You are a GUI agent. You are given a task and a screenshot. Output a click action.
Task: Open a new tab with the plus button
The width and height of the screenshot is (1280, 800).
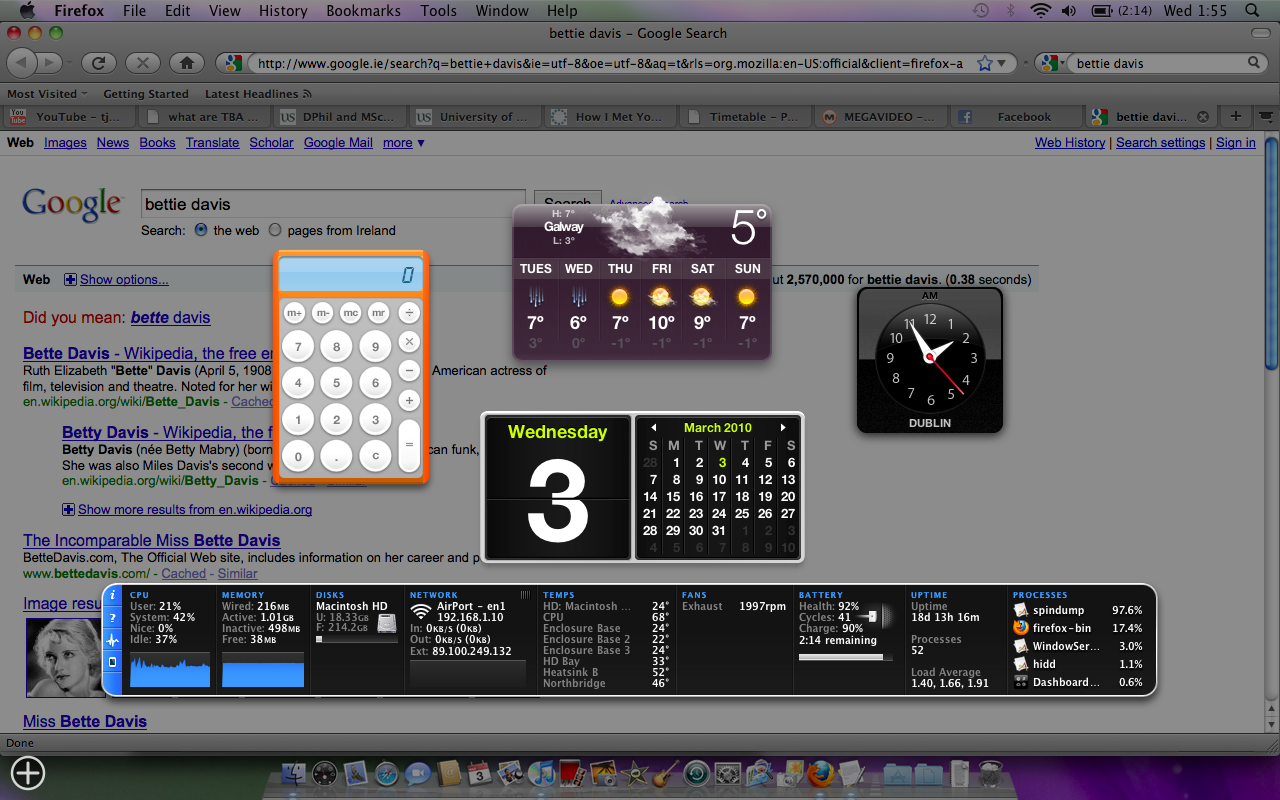1236,116
